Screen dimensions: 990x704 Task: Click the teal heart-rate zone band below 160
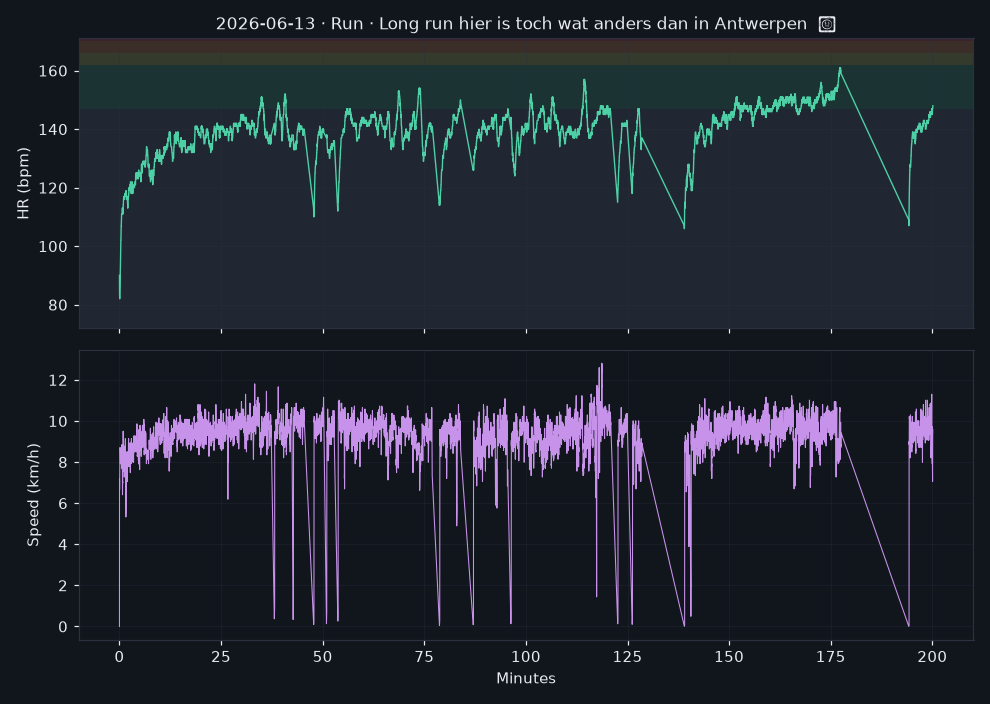click(x=526, y=87)
